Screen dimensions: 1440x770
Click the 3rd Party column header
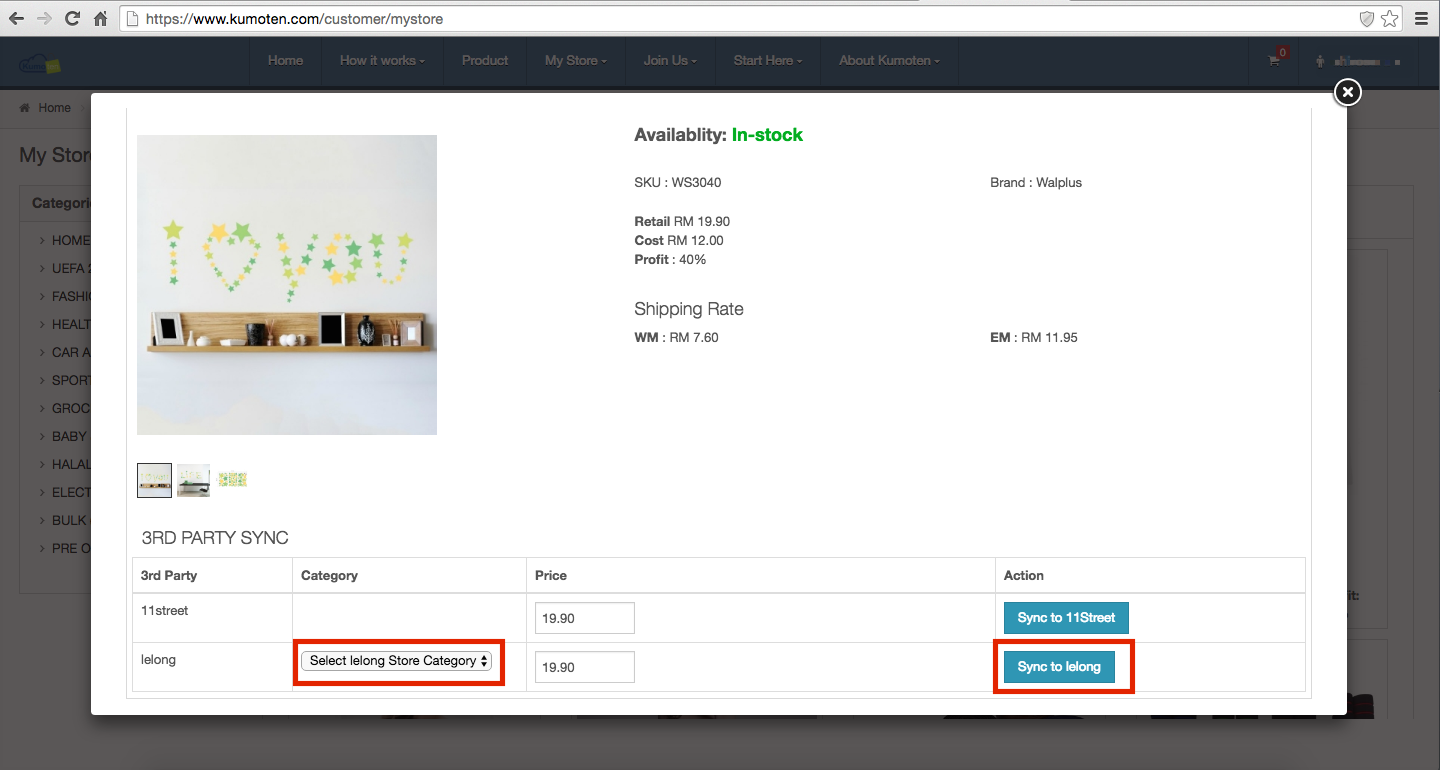click(169, 576)
